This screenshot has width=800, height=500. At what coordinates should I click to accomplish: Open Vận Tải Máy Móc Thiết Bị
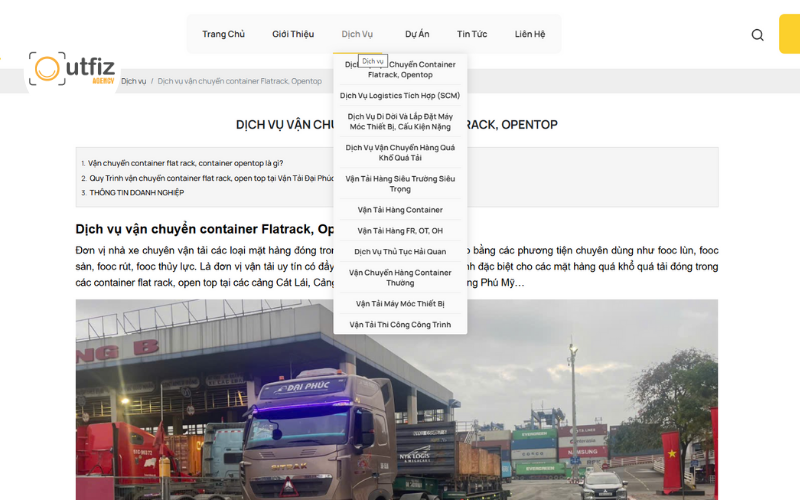400,304
